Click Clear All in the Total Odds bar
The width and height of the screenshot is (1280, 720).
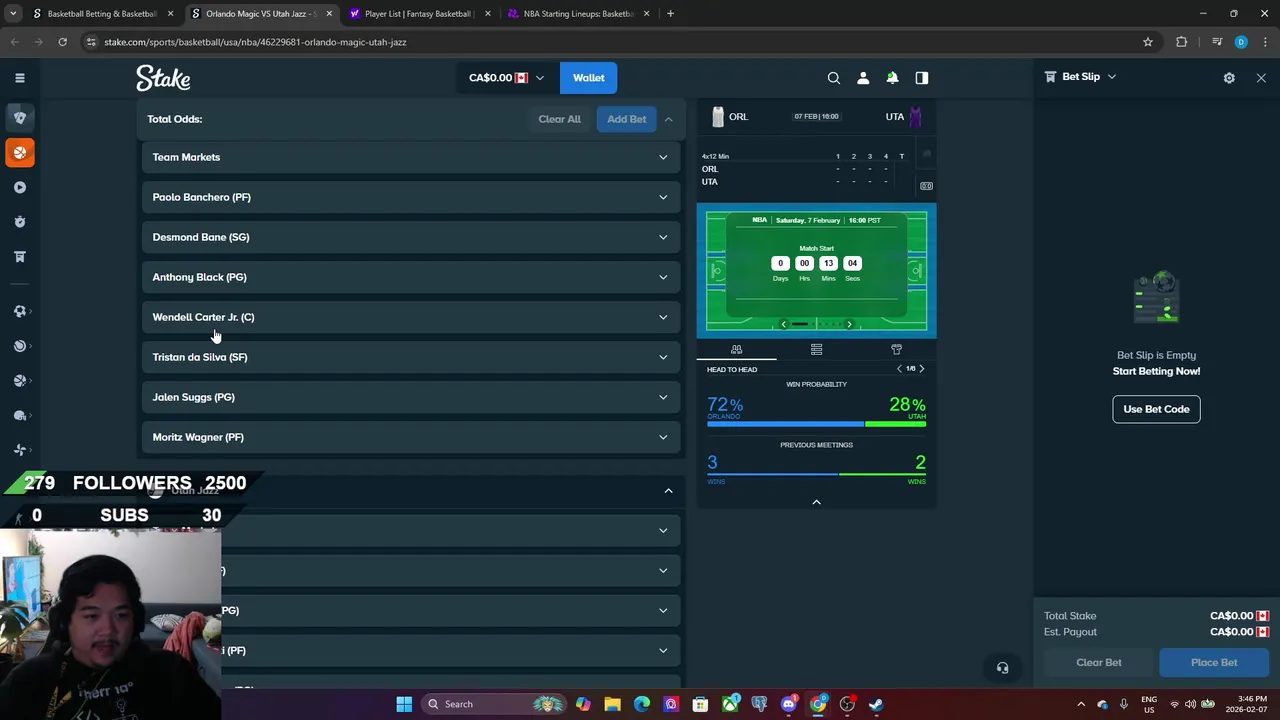point(559,119)
